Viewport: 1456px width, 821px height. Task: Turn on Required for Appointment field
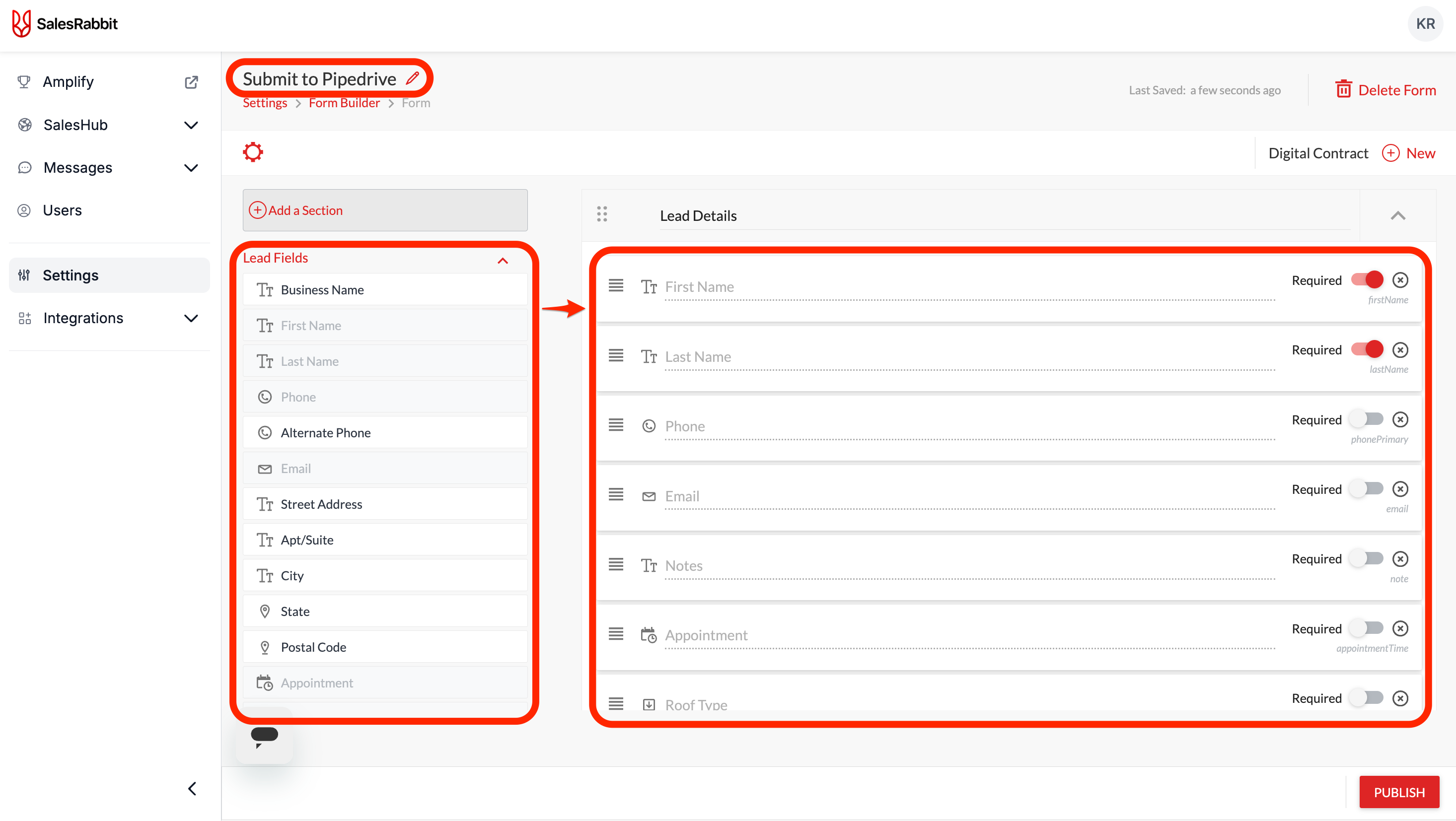[1367, 628]
